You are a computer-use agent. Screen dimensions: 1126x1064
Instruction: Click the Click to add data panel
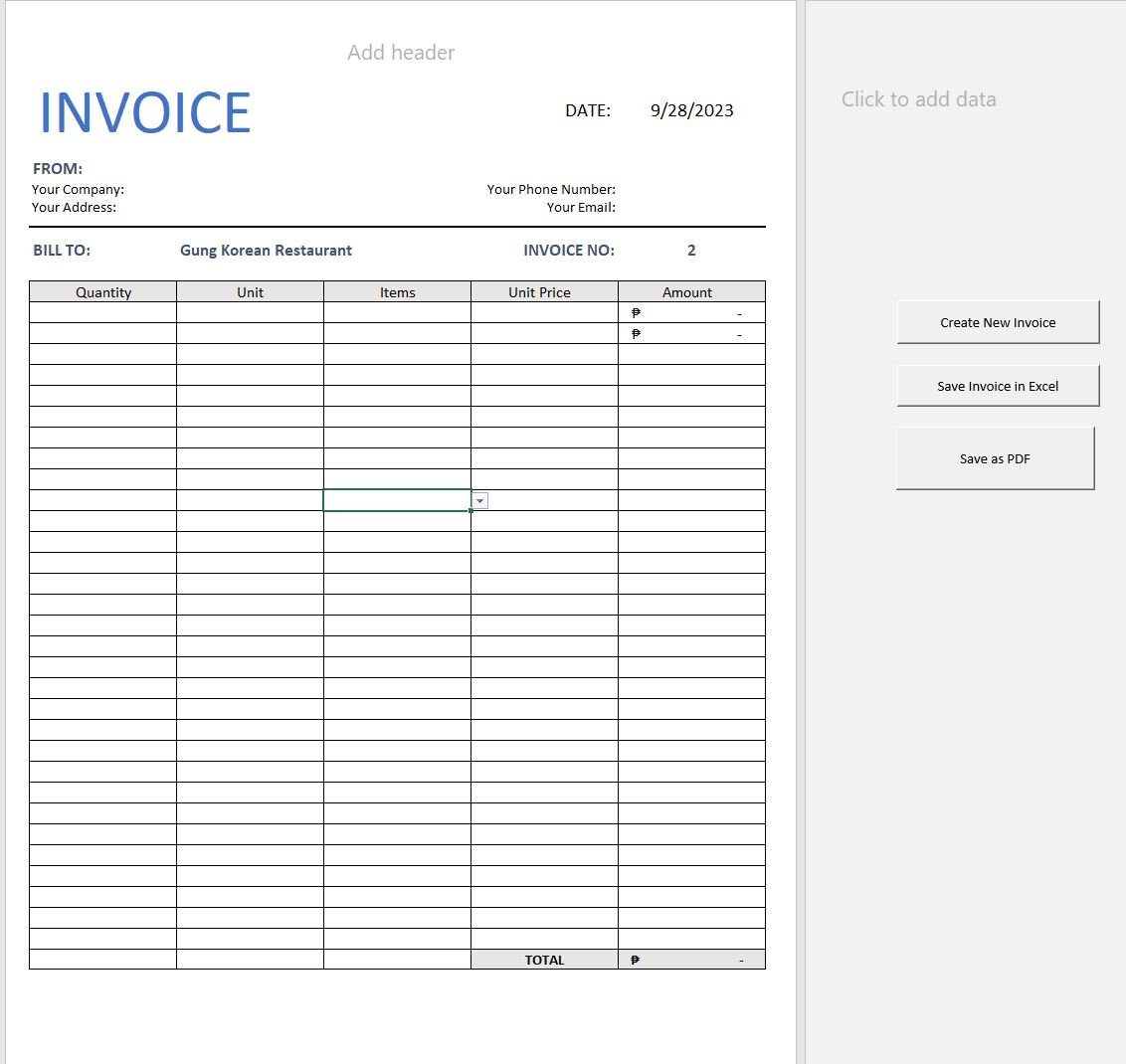918,99
